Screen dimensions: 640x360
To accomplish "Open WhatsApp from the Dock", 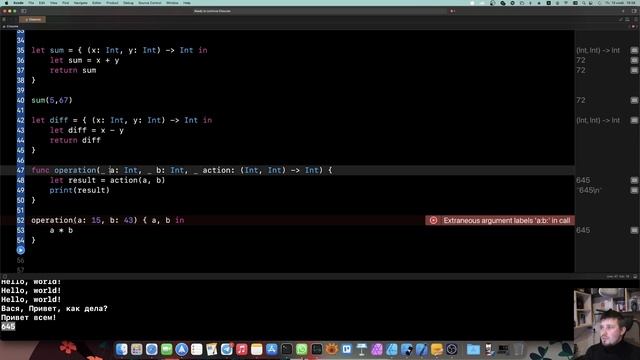I will pyautogui.click(x=302, y=349).
